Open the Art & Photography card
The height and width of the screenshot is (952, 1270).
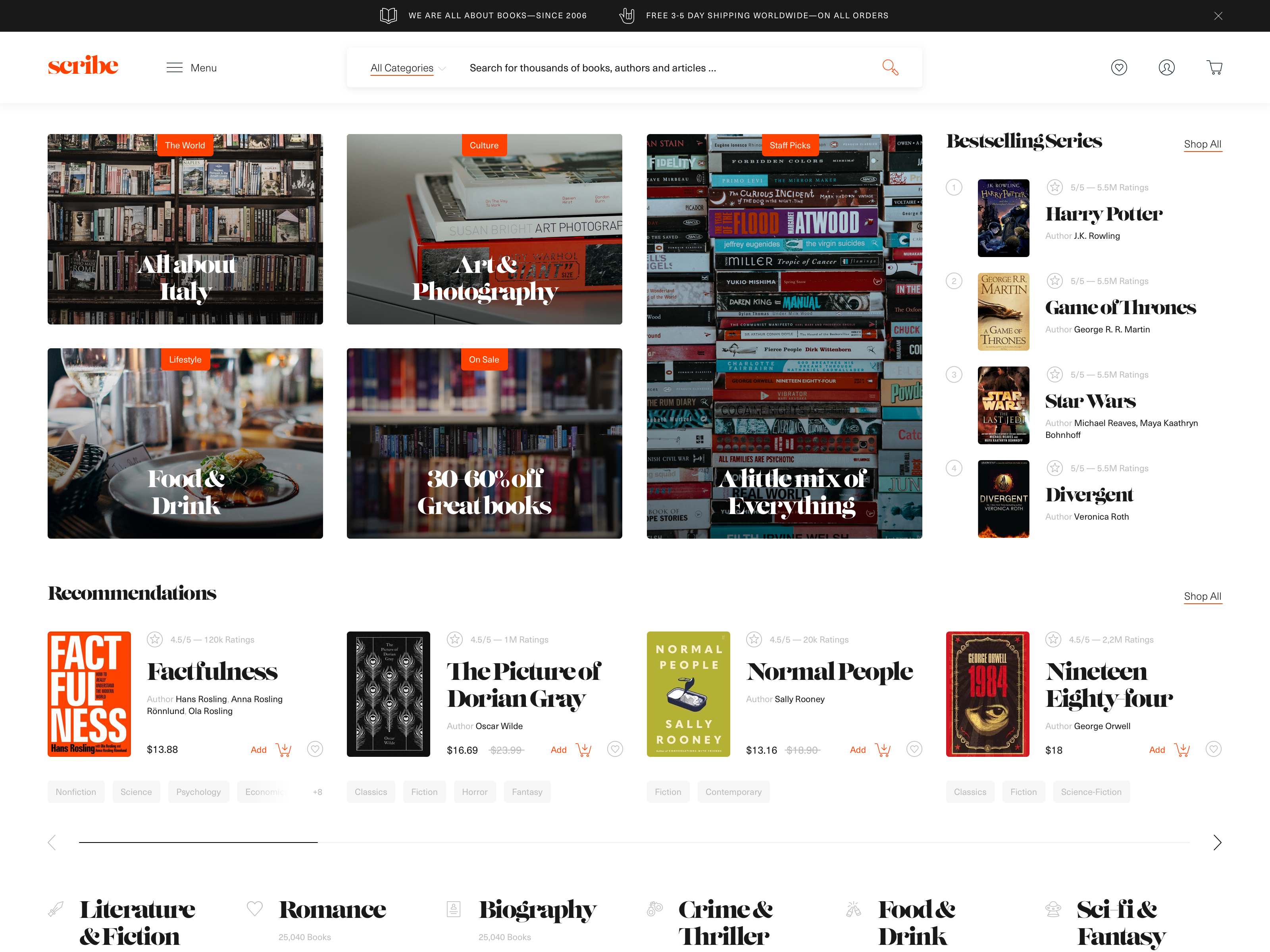pyautogui.click(x=485, y=229)
